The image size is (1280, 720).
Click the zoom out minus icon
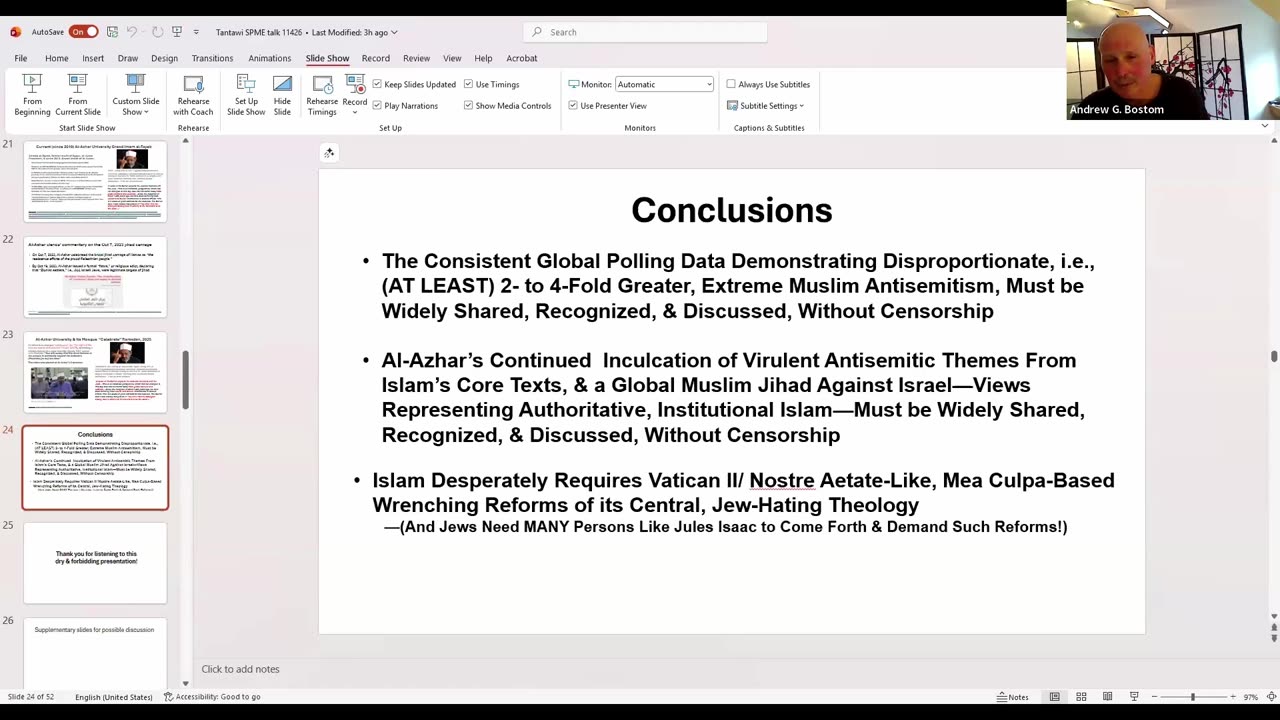click(x=1155, y=696)
